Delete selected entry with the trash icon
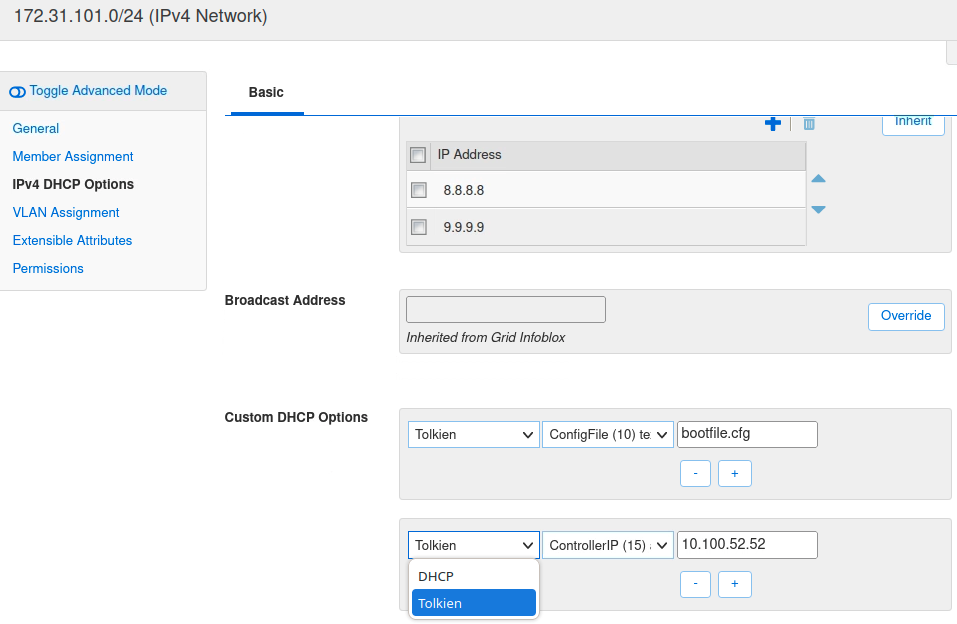This screenshot has width=957, height=624. coord(809,123)
